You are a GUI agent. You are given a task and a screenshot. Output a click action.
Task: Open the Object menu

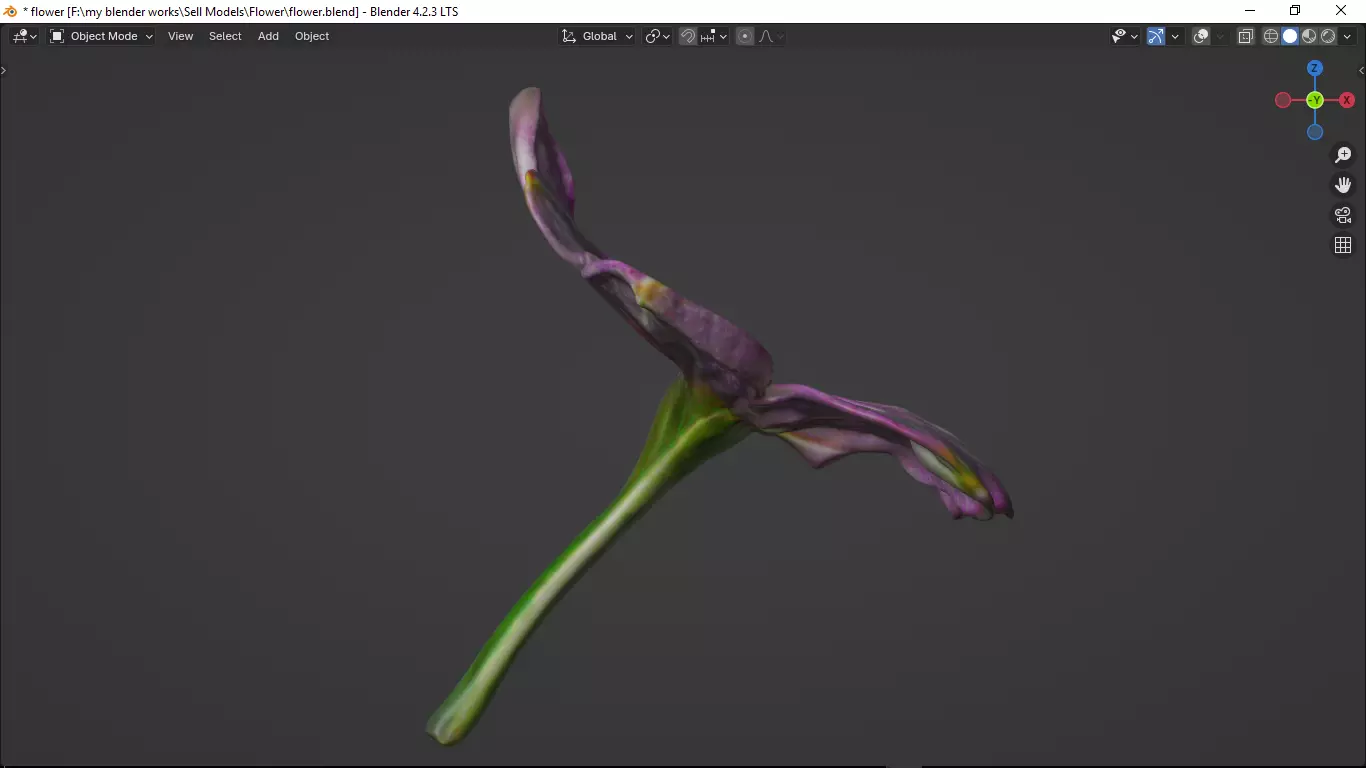pyautogui.click(x=312, y=36)
